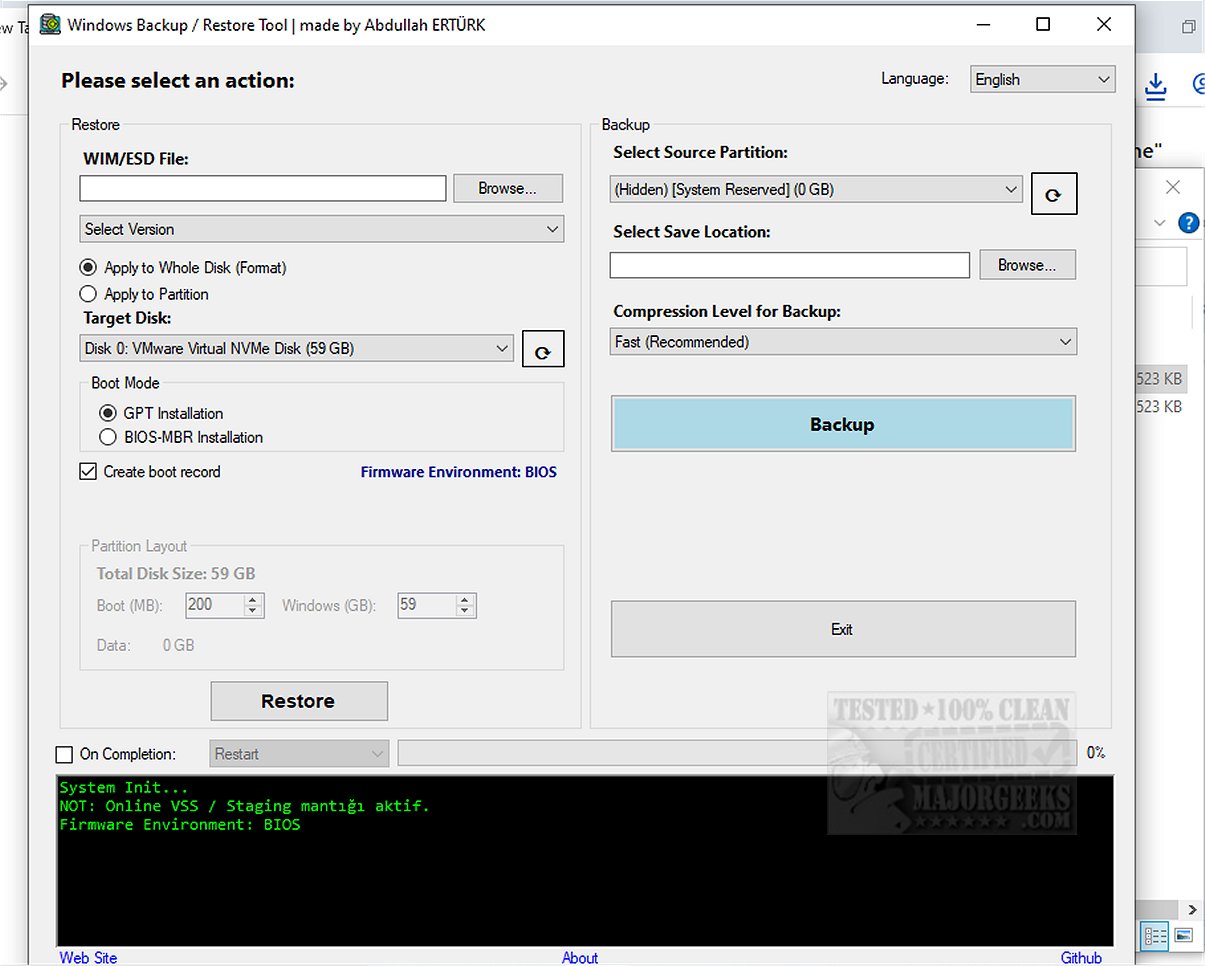Click the app icon in title bar
This screenshot has height=966, width=1205.
[x=50, y=24]
